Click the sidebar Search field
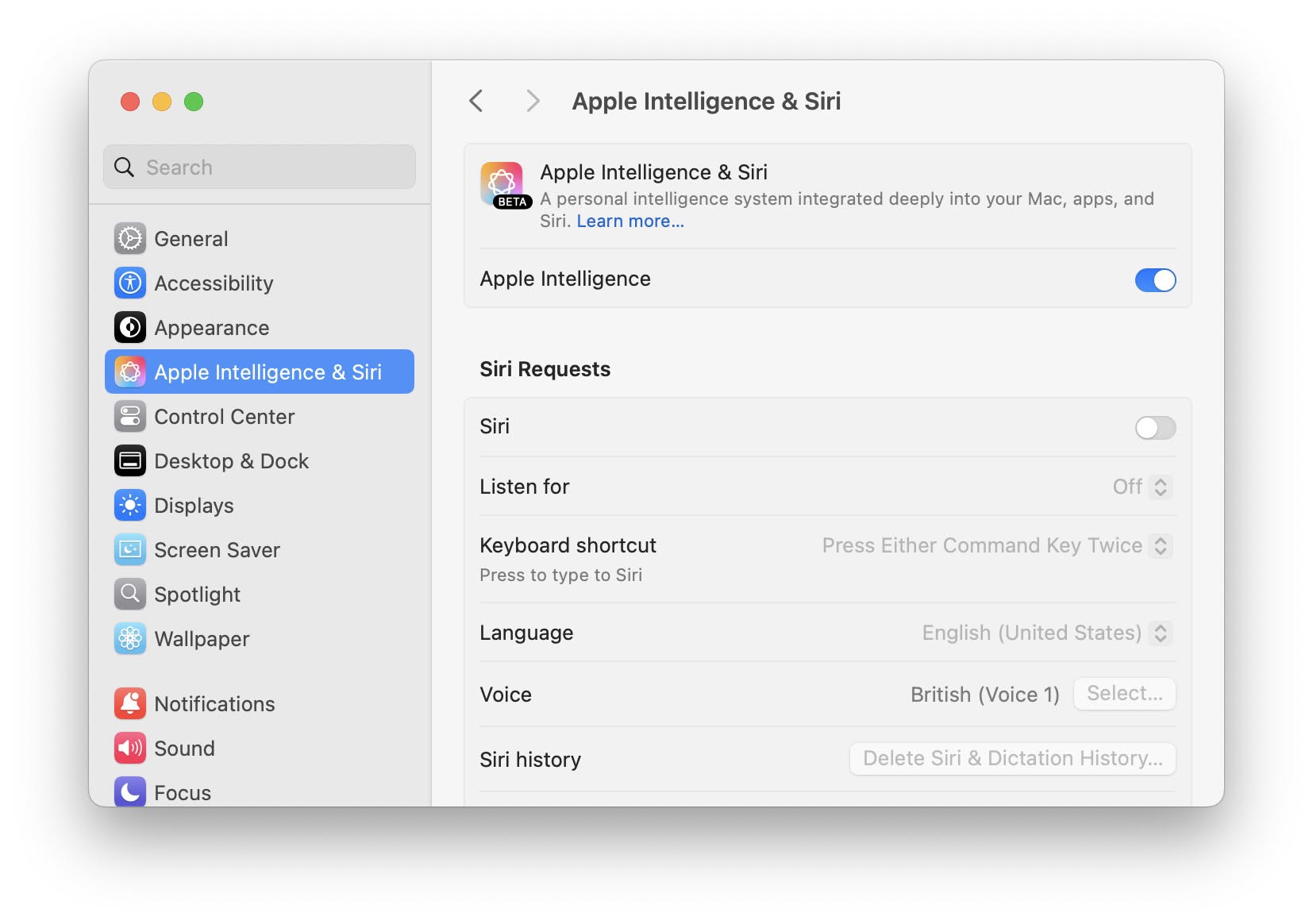1313x924 pixels. 260,167
